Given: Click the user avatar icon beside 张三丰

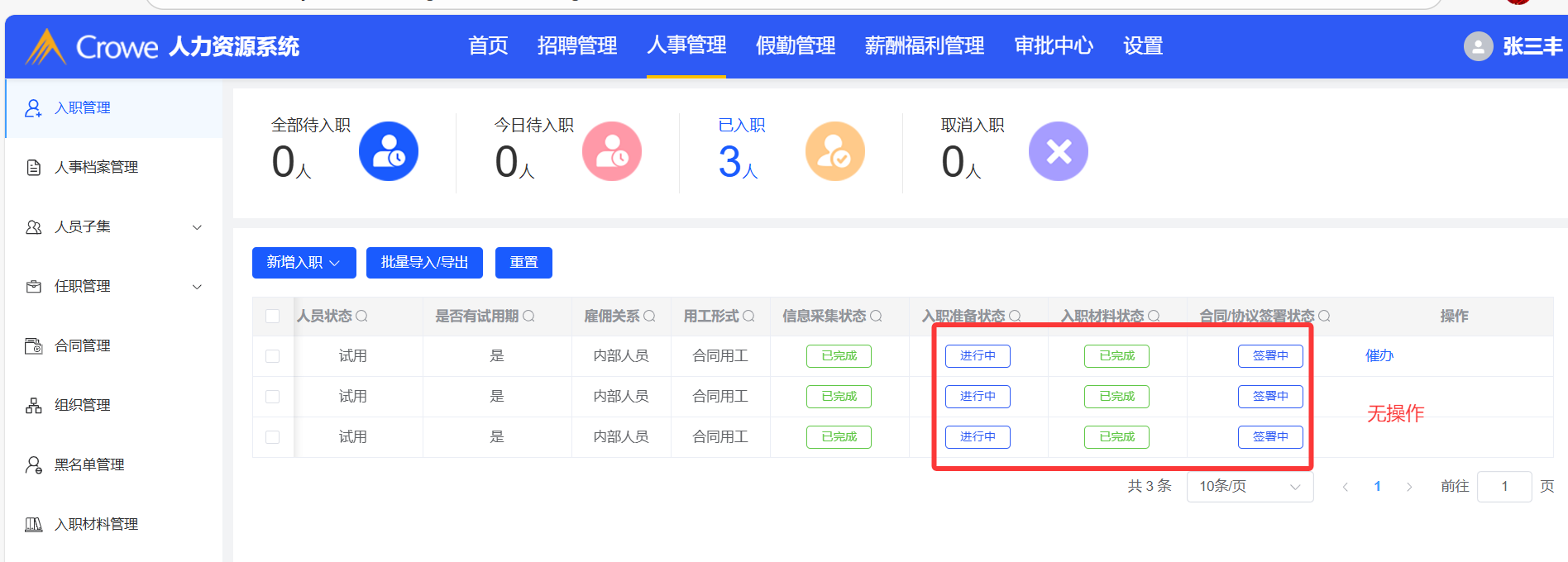Looking at the screenshot, I should [x=1478, y=46].
